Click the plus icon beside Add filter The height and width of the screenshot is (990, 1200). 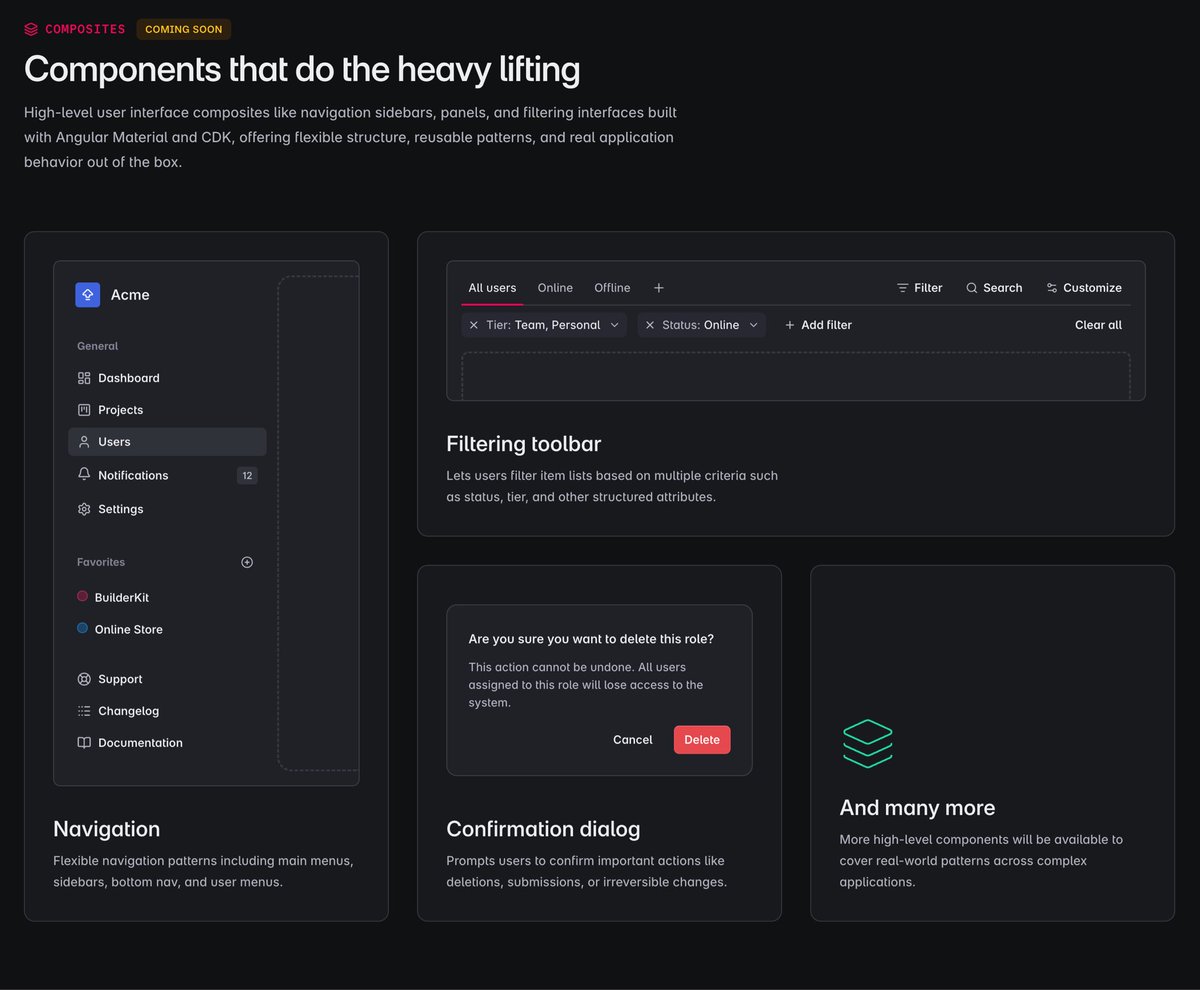(790, 325)
